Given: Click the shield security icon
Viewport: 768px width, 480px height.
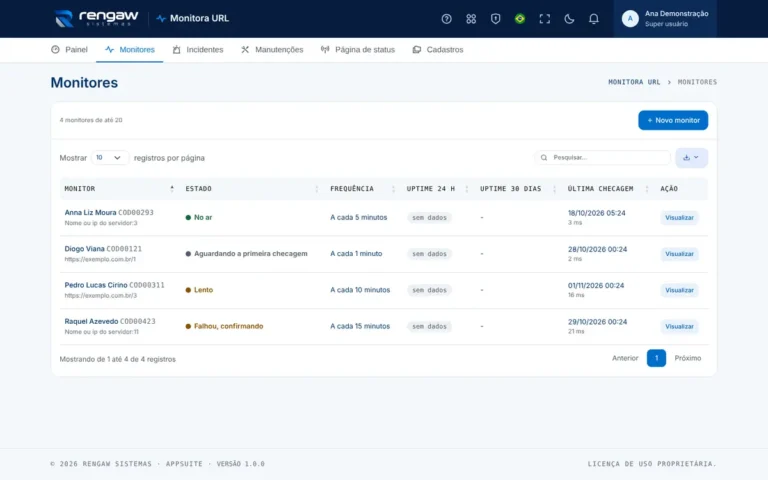Looking at the screenshot, I should point(495,19).
